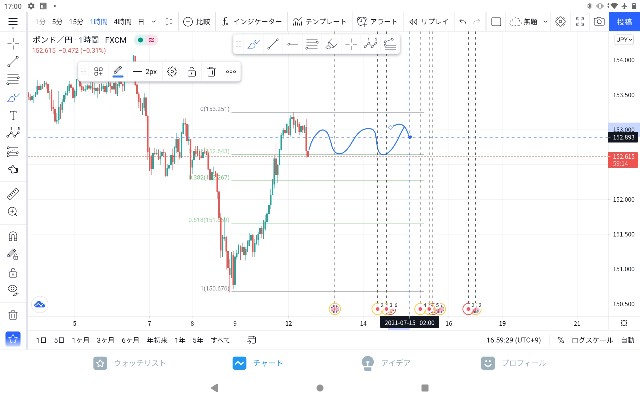640x400 pixels.
Task: Toggle lock on the selected drawing
Action: [x=192, y=72]
